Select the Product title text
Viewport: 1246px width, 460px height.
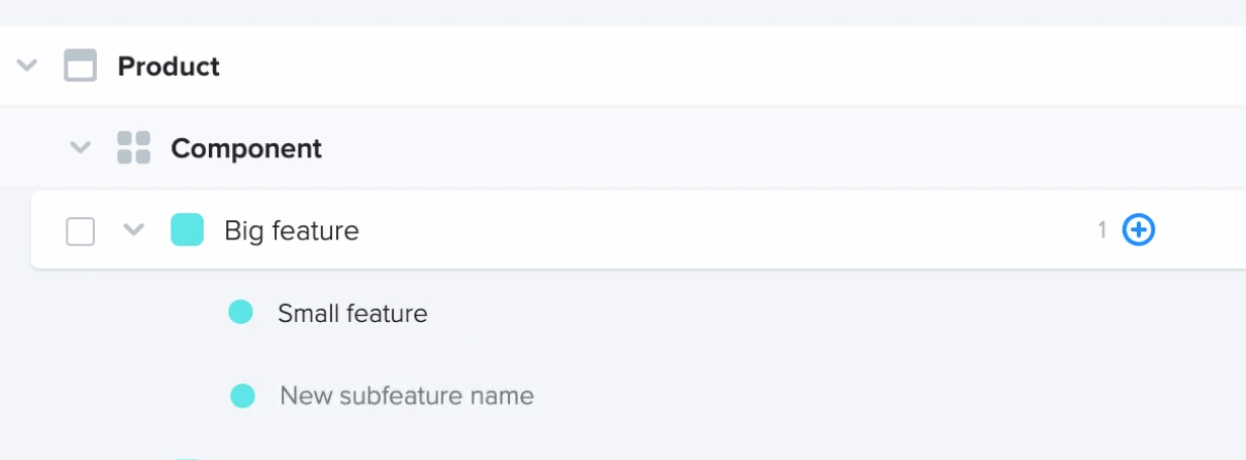tap(169, 66)
